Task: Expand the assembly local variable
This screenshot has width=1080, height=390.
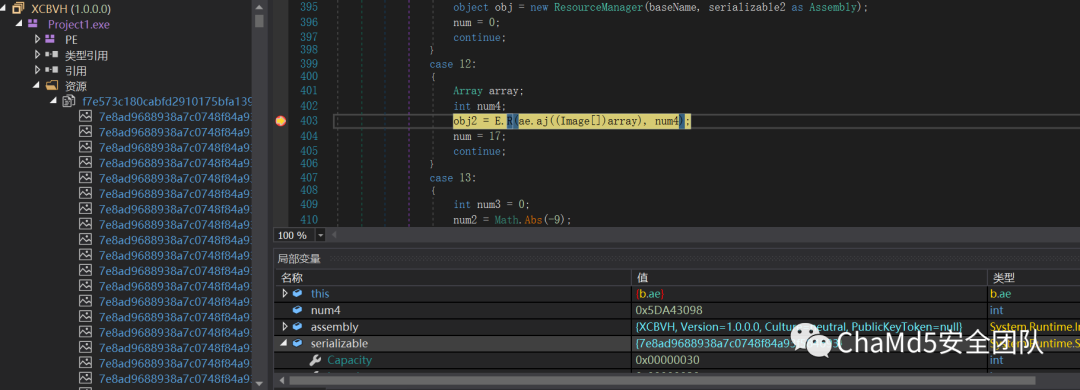Action: (284, 327)
